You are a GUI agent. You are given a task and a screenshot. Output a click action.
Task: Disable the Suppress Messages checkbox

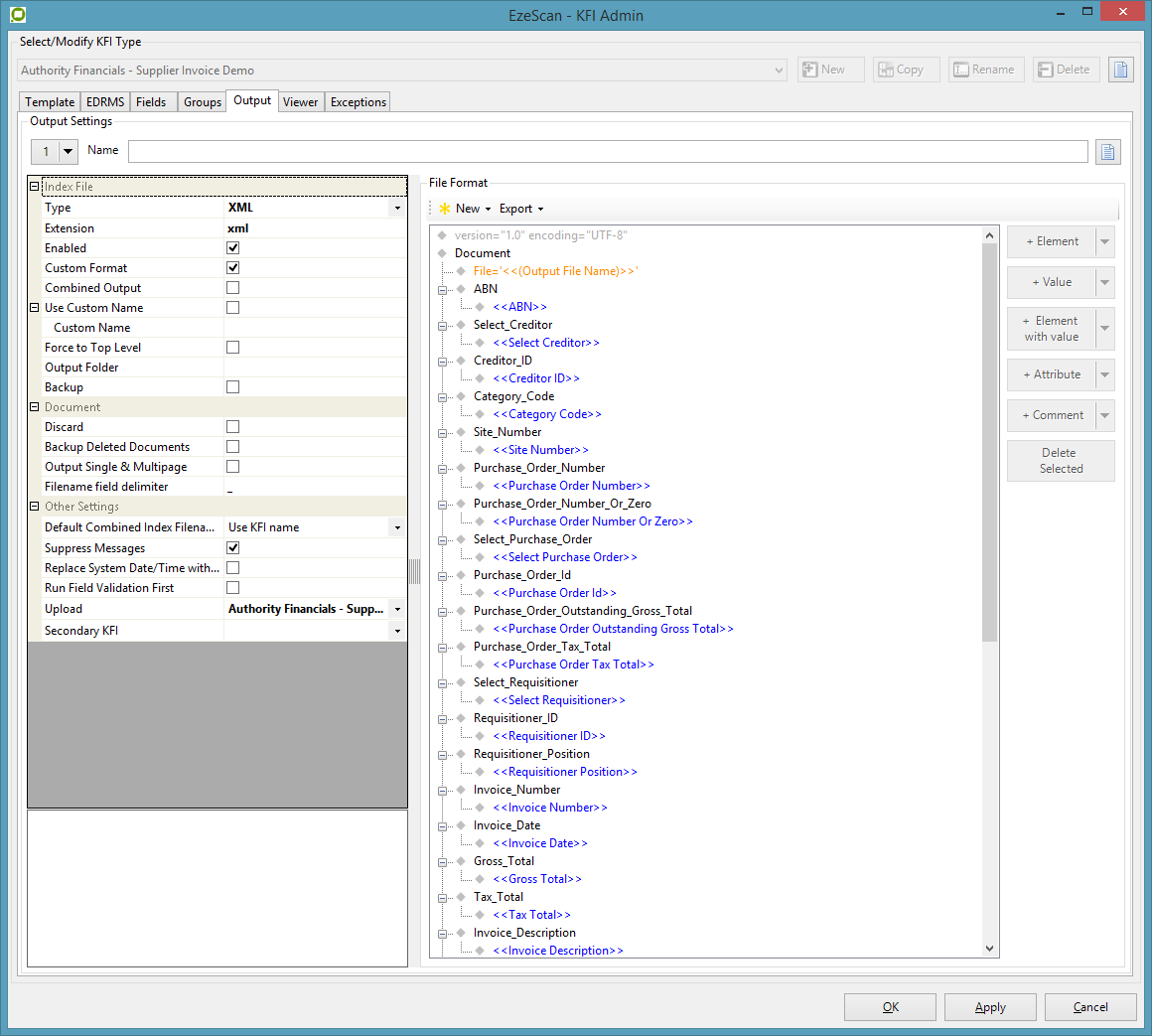tap(232, 548)
